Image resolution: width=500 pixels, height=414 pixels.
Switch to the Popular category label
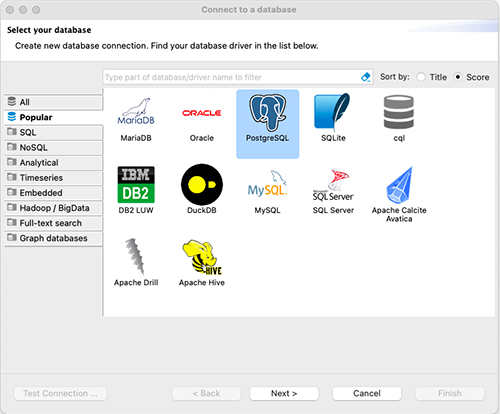coord(36,117)
